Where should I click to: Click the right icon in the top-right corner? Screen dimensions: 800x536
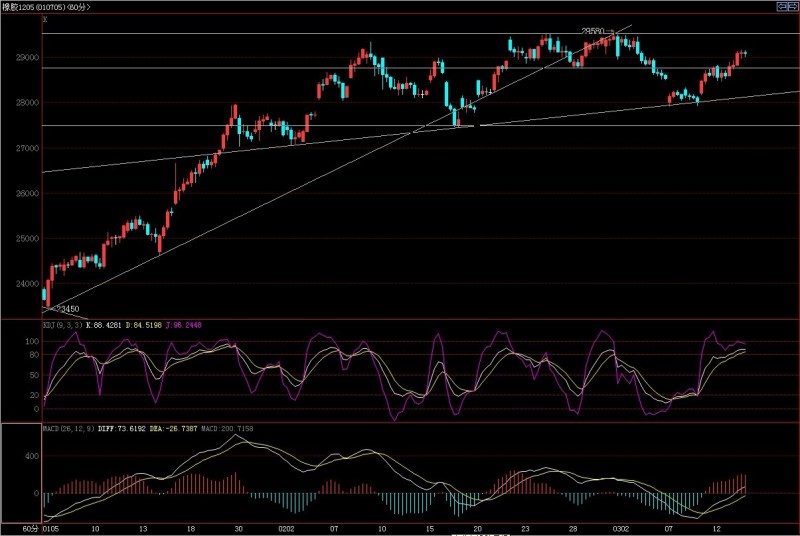[x=792, y=7]
